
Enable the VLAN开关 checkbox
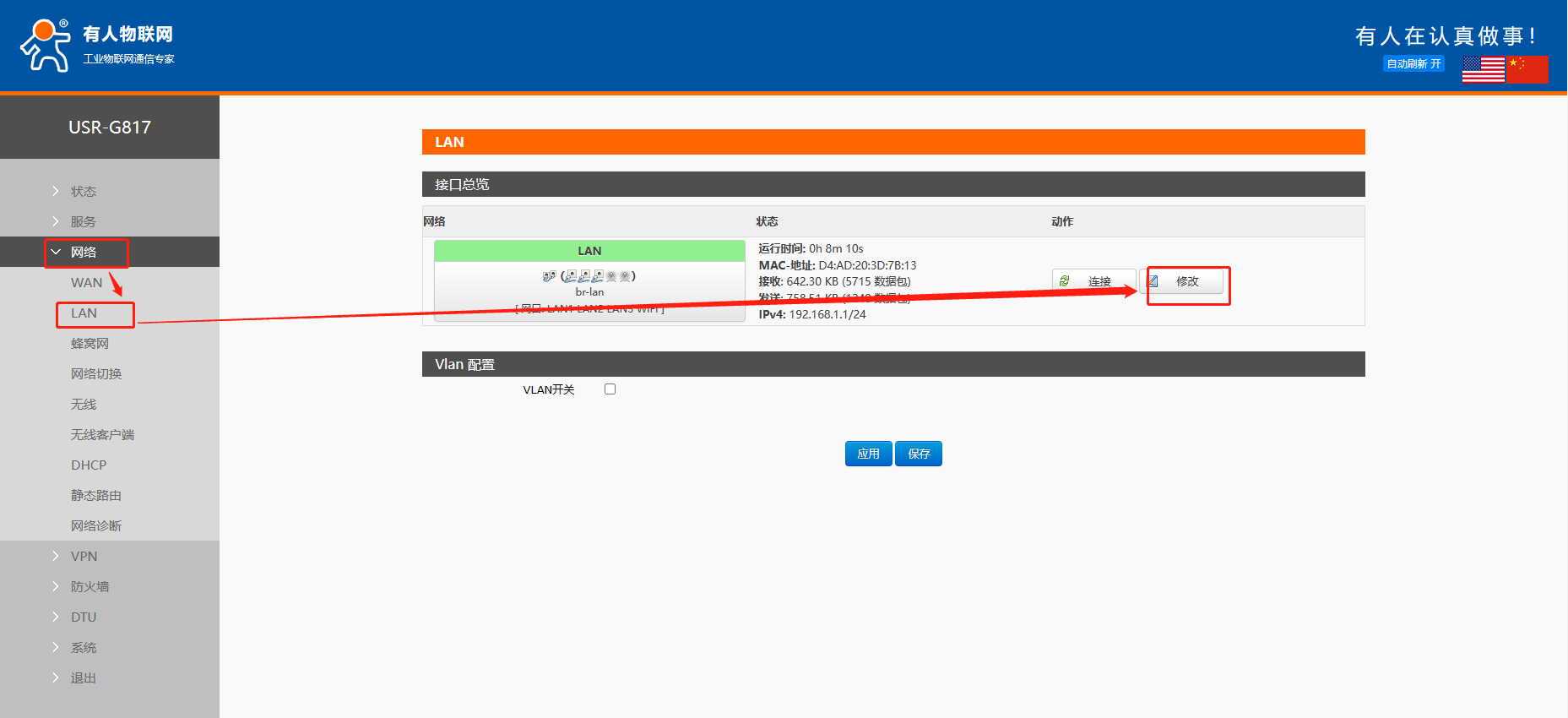610,389
